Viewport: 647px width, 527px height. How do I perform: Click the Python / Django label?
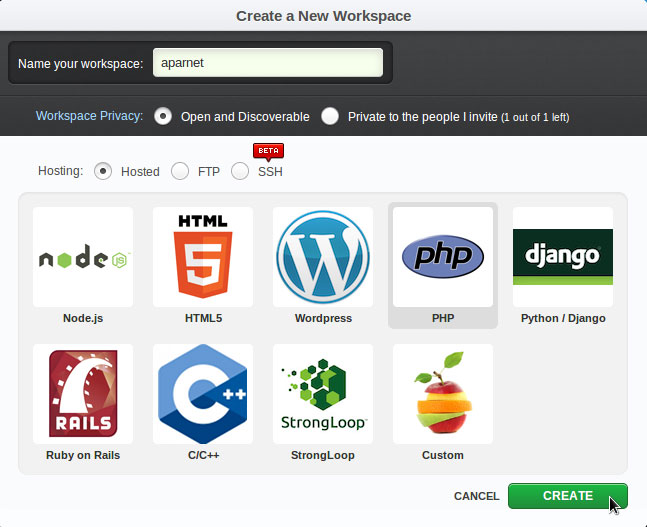tap(563, 318)
